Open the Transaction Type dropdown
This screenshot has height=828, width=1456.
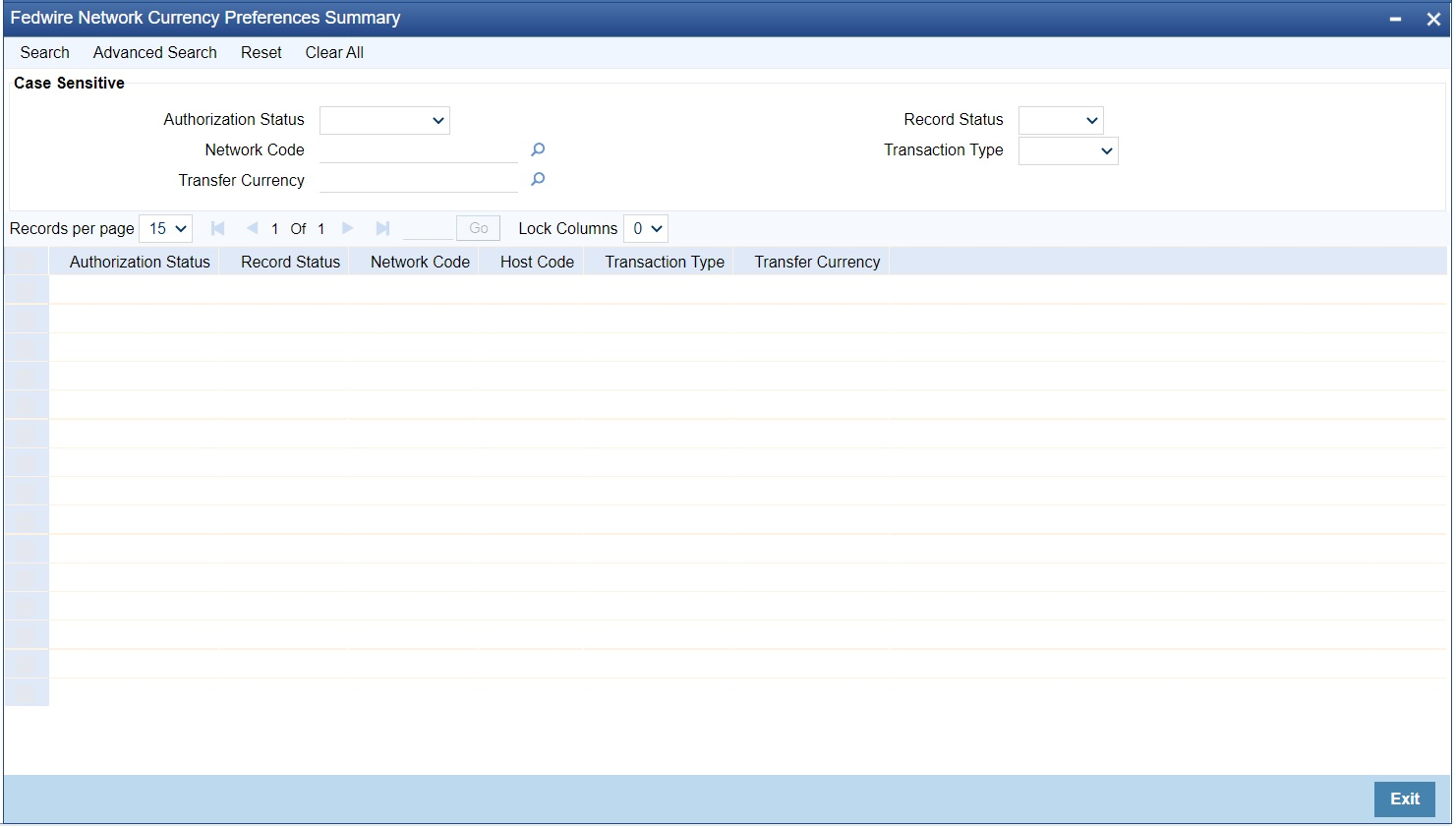(1068, 150)
